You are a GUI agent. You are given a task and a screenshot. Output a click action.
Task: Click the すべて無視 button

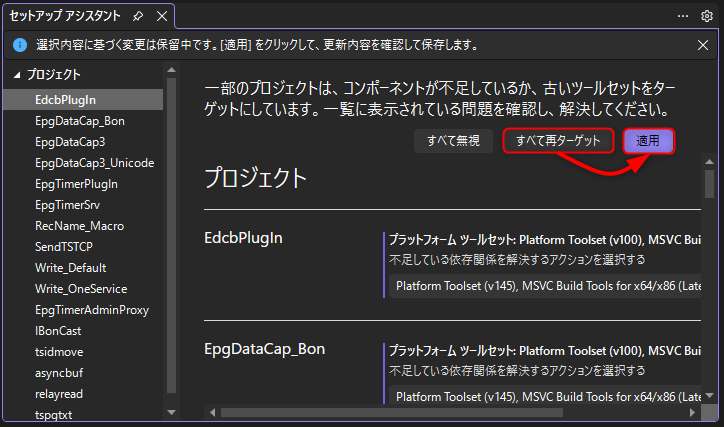(455, 141)
